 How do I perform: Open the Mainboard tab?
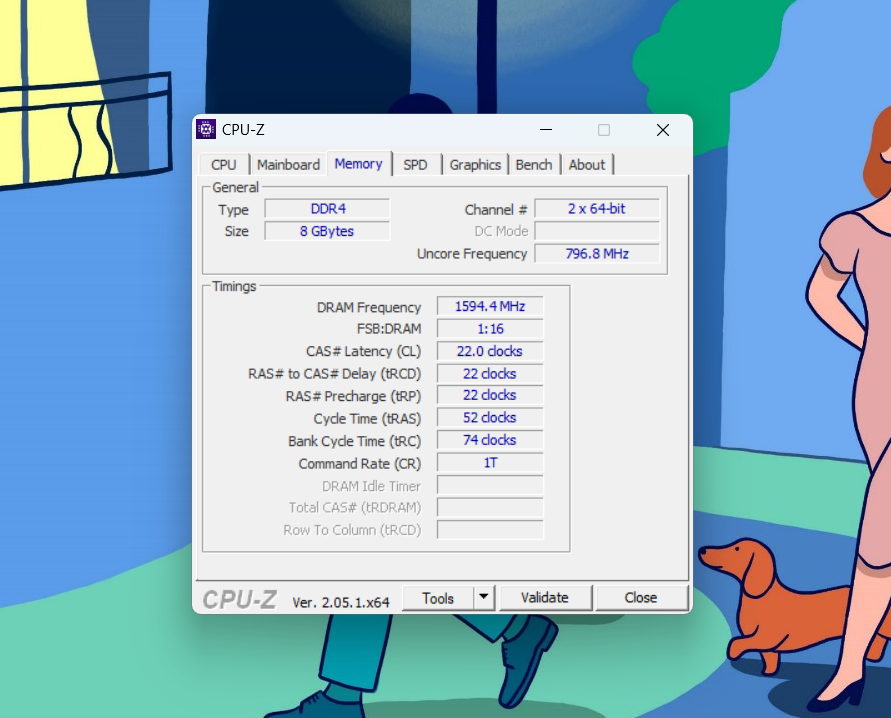tap(288, 165)
